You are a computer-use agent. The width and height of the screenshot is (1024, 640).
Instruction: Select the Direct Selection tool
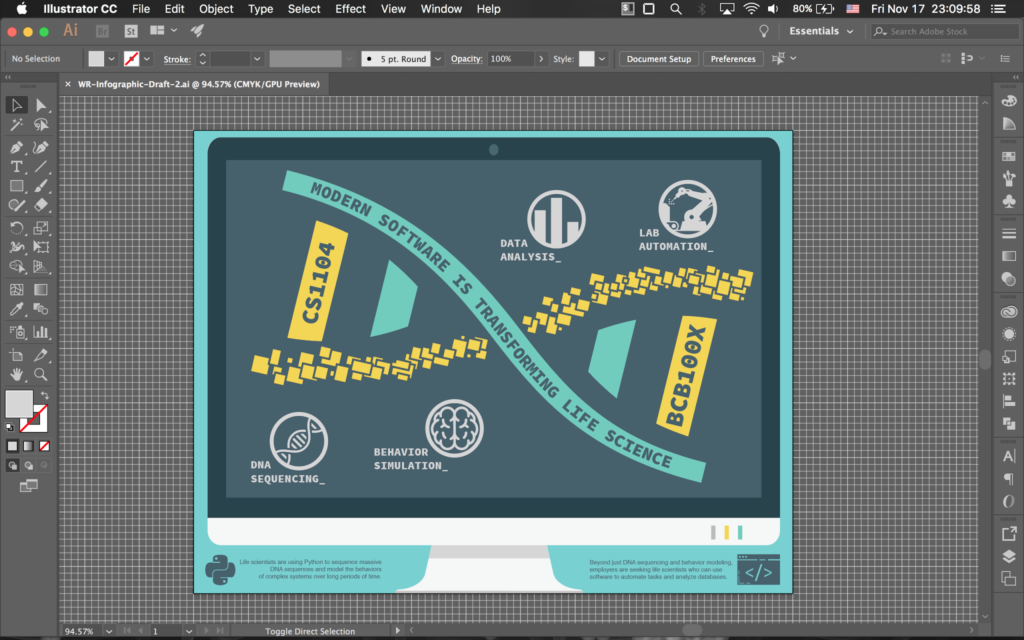[x=41, y=105]
